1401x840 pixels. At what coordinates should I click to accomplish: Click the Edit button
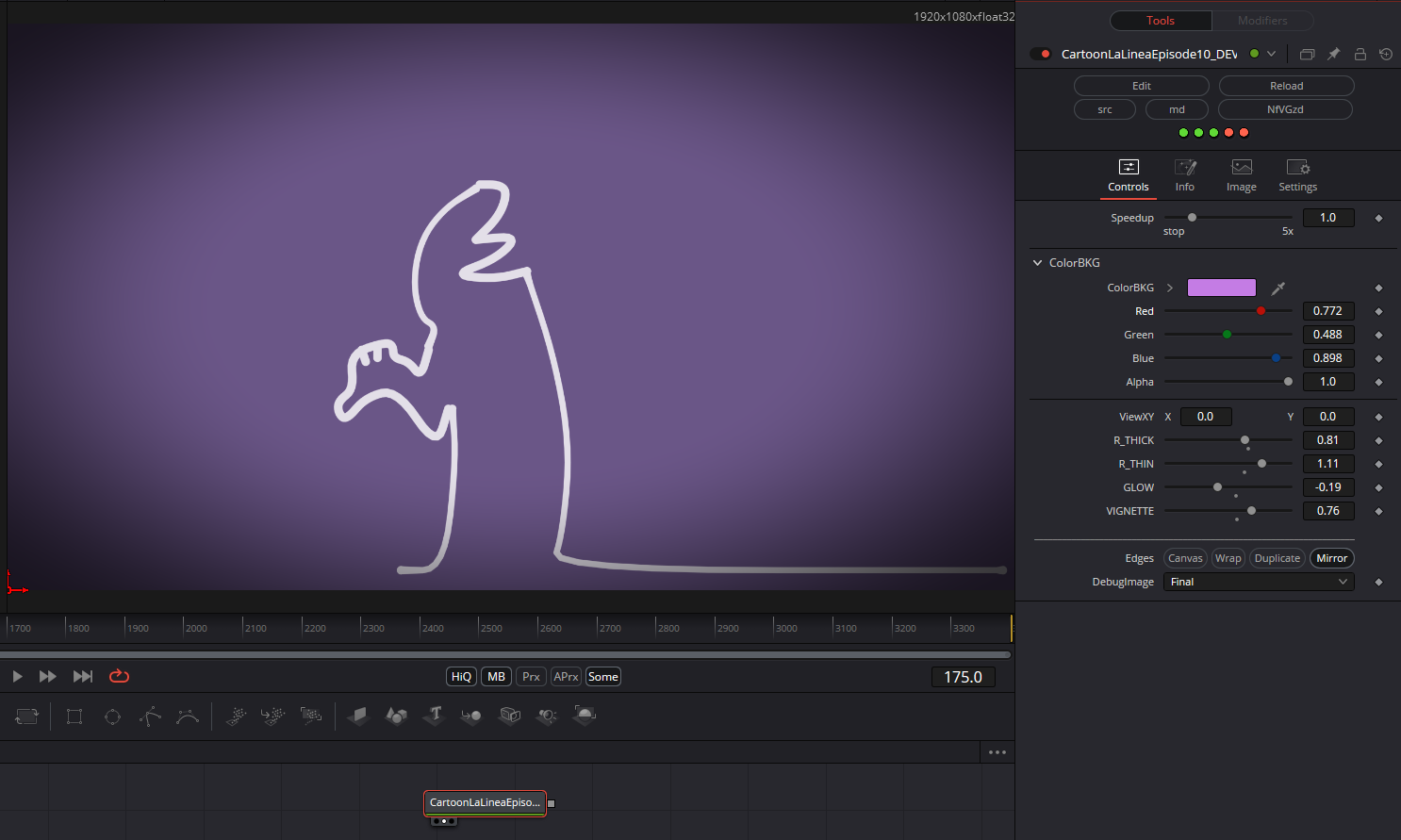(x=1142, y=86)
